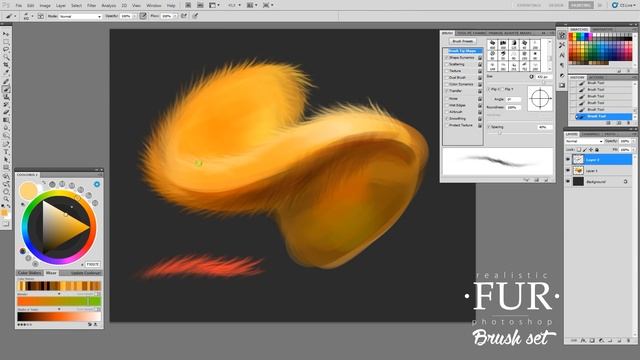The image size is (640, 360).
Task: Open the Opacity slider arrow in options bar
Action: pyautogui.click(x=134, y=16)
